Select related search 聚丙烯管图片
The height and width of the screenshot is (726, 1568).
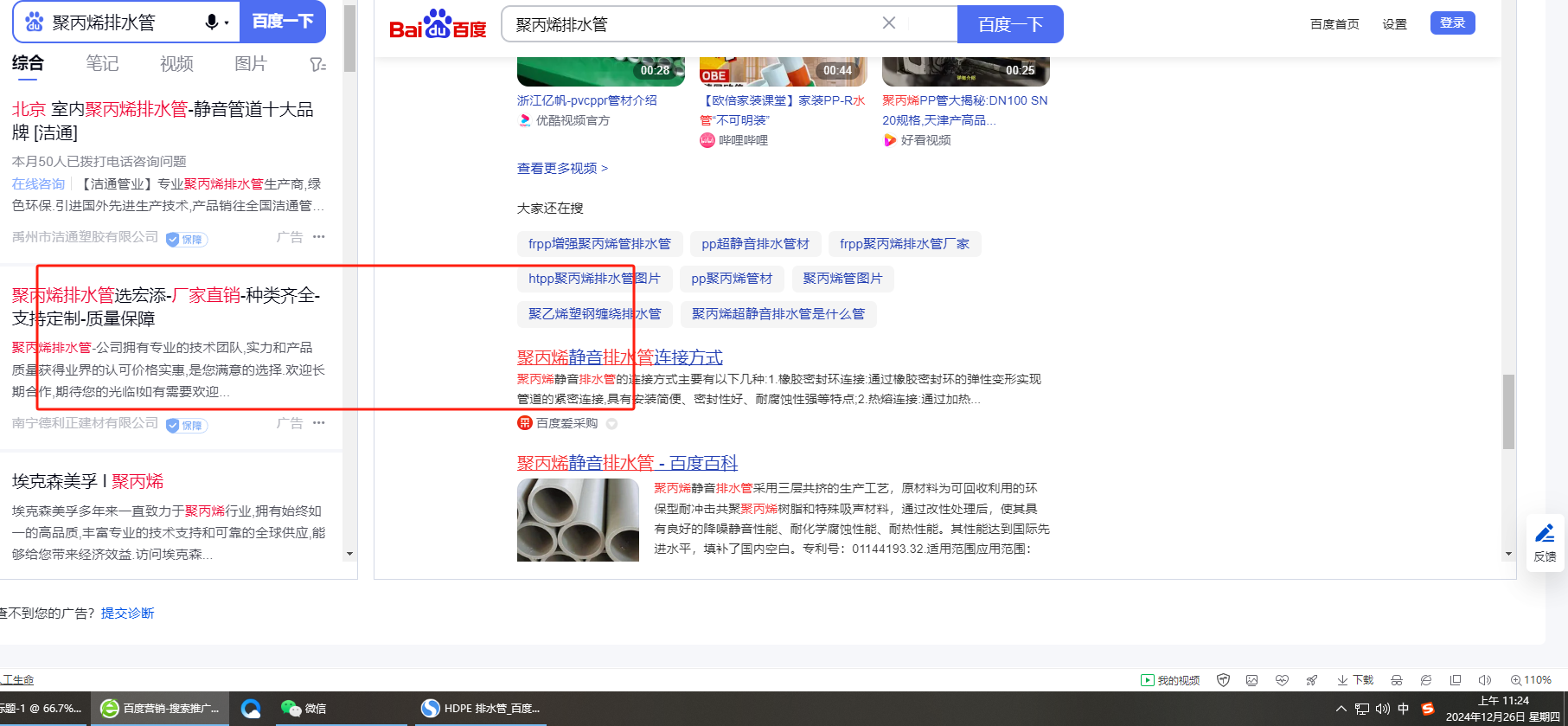pos(842,279)
